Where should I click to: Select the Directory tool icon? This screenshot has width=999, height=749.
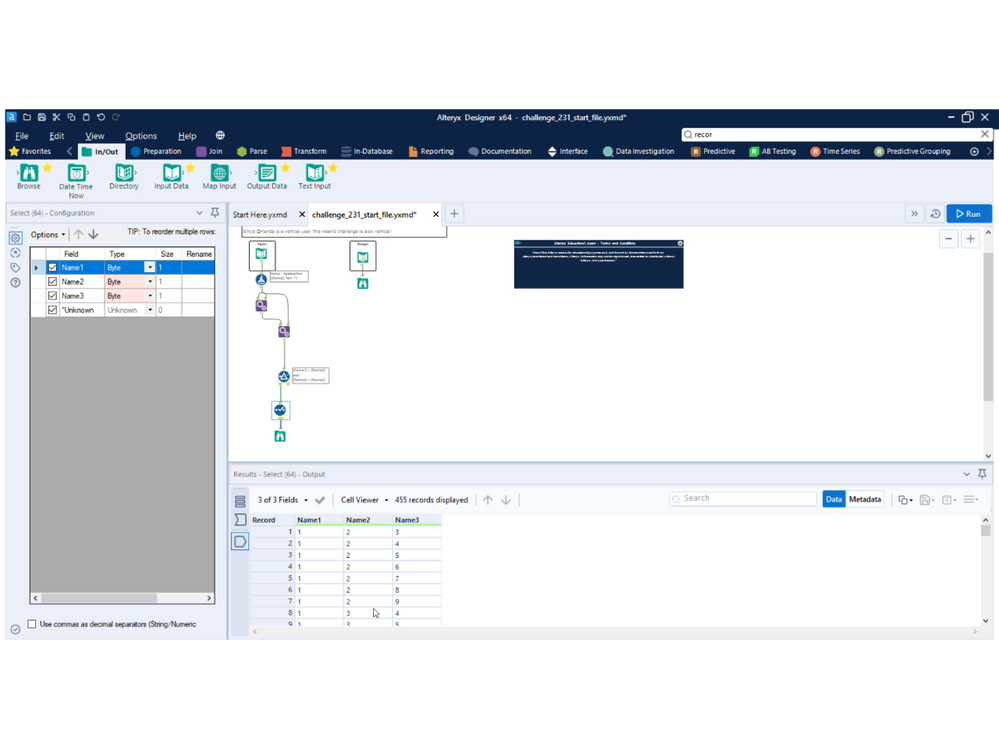pos(124,176)
